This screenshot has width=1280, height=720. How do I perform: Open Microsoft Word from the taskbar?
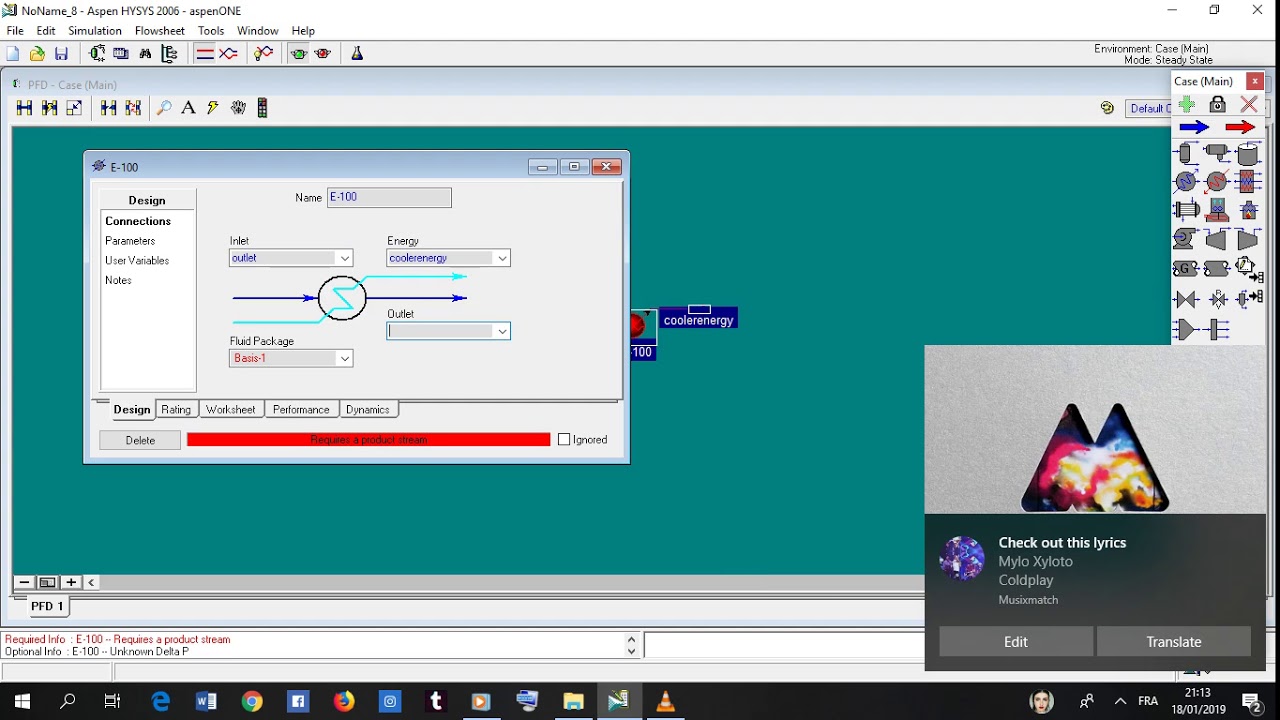206,701
